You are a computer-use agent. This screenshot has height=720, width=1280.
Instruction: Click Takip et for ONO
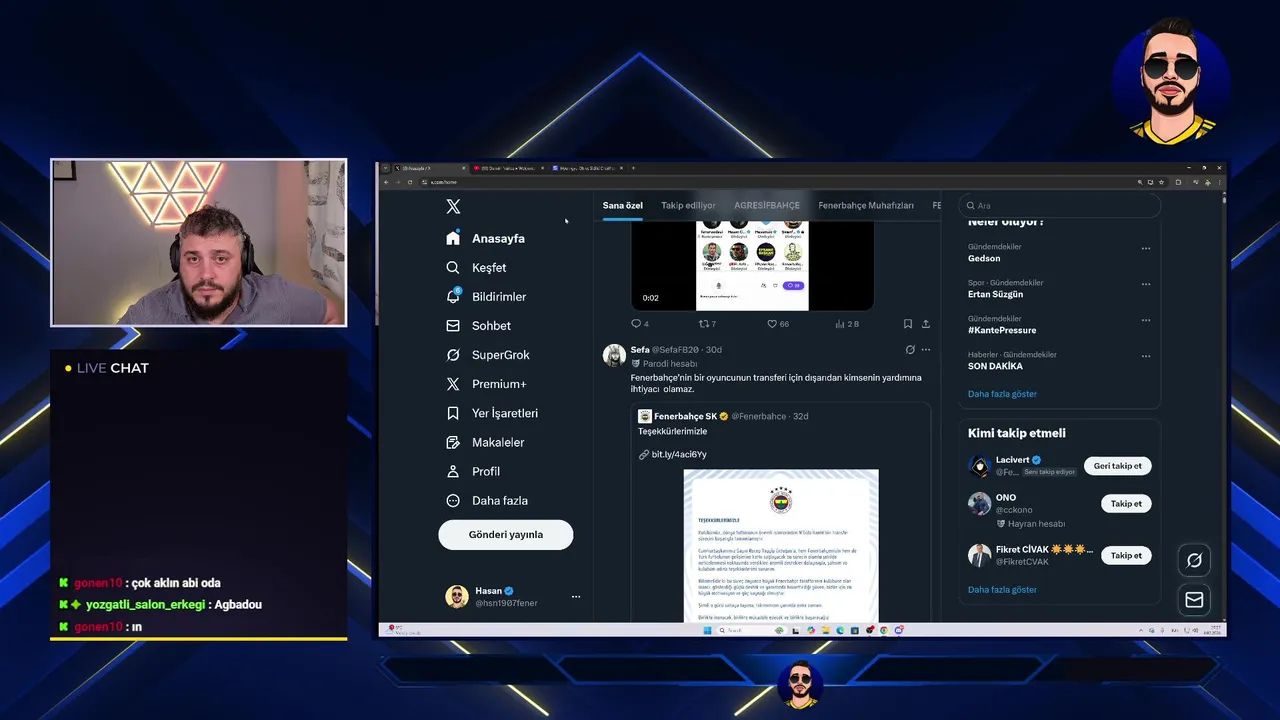pyautogui.click(x=1126, y=503)
